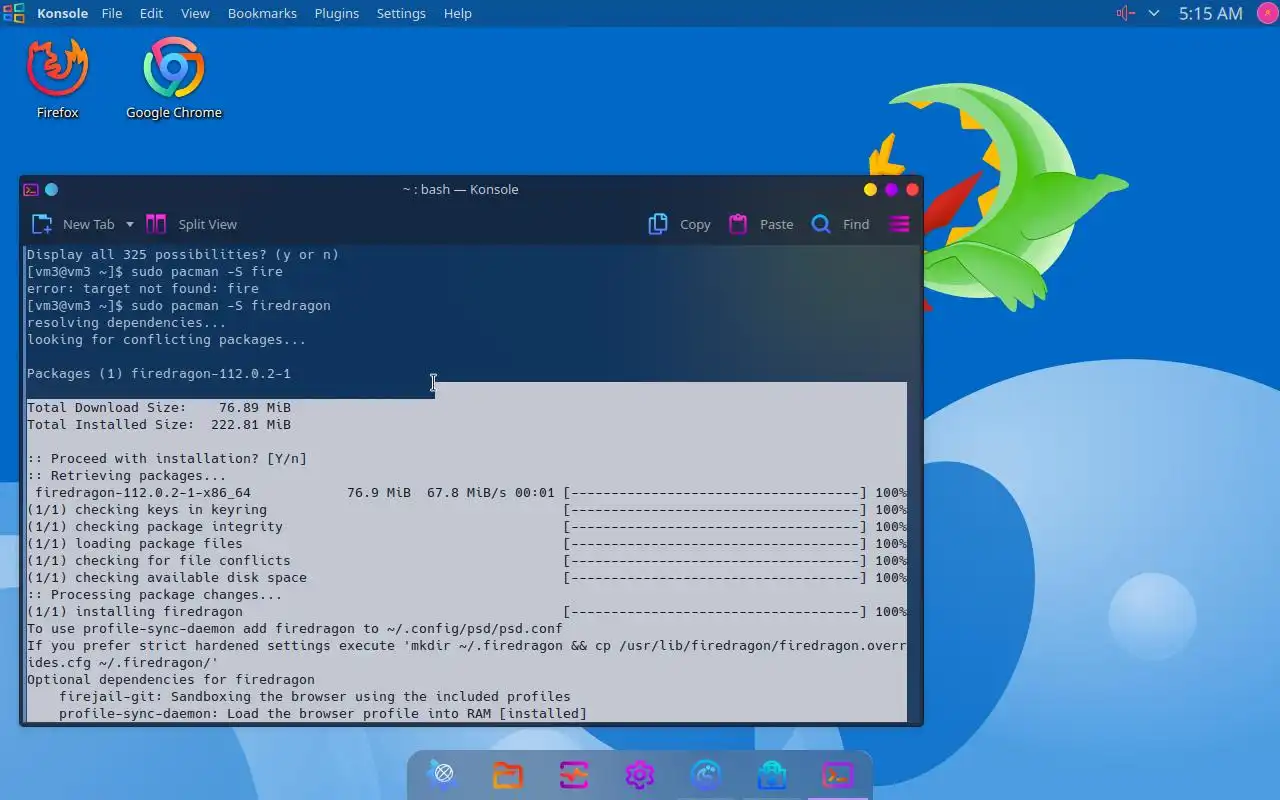Open the Plugins menu
1280x800 pixels.
pos(336,13)
